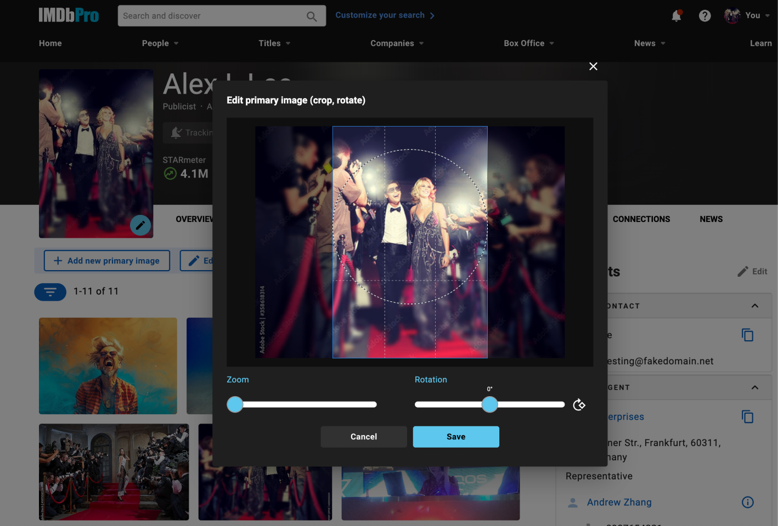Click the 1-11 of 11 count text
The width and height of the screenshot is (778, 526).
tap(96, 291)
